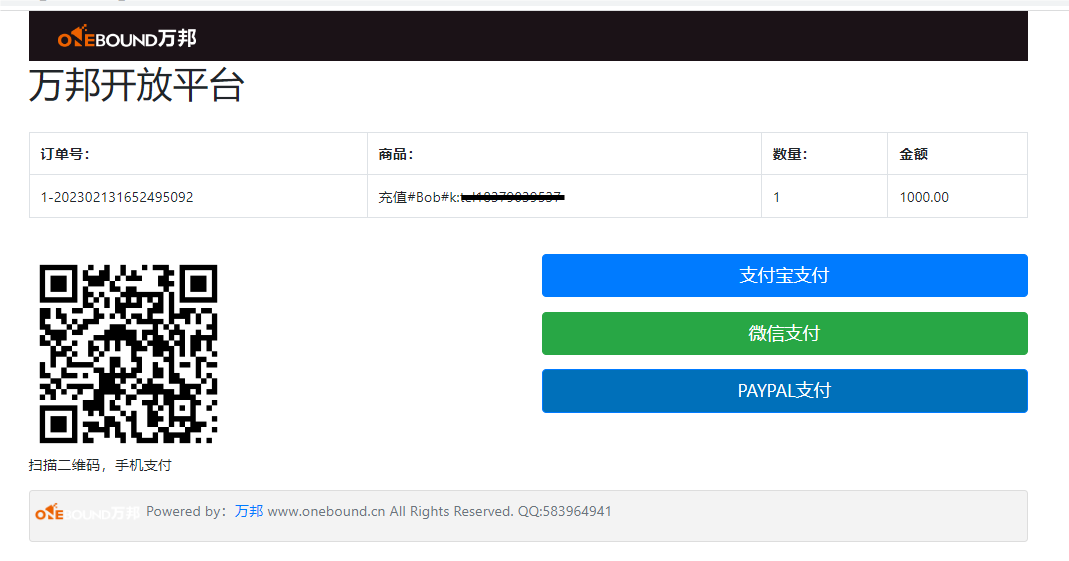The width and height of the screenshot is (1069, 561).
Task: Click the OneBound logo in the footer
Action: point(87,513)
